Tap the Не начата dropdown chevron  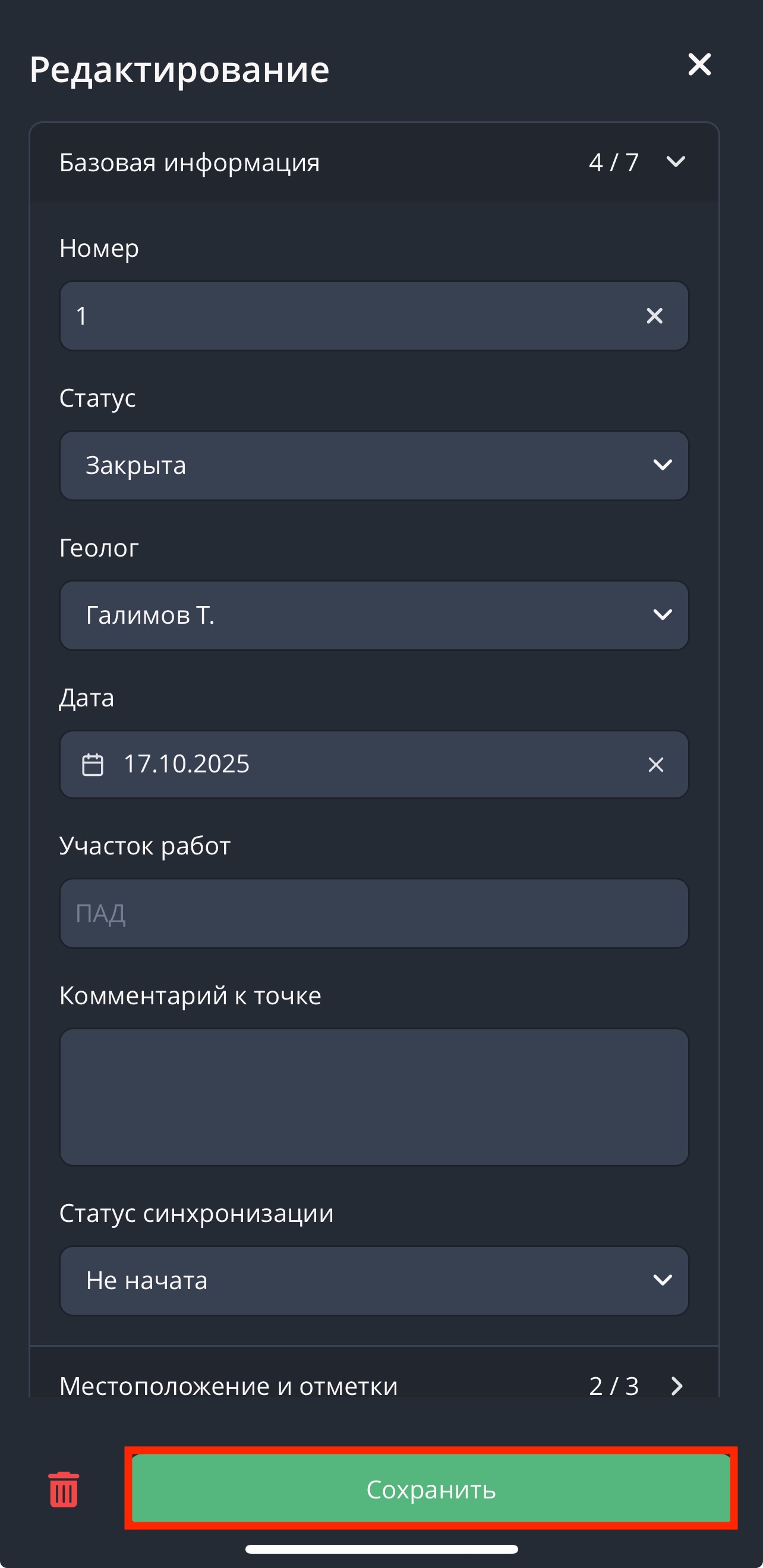point(662,1280)
